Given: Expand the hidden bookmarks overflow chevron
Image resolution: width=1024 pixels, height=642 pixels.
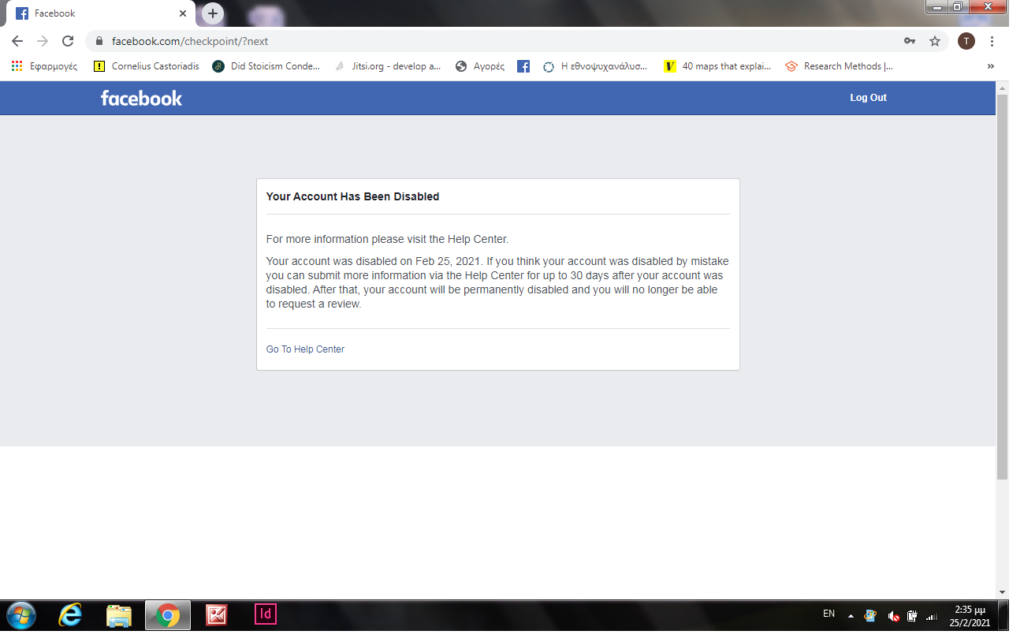Looking at the screenshot, I should click(990, 67).
